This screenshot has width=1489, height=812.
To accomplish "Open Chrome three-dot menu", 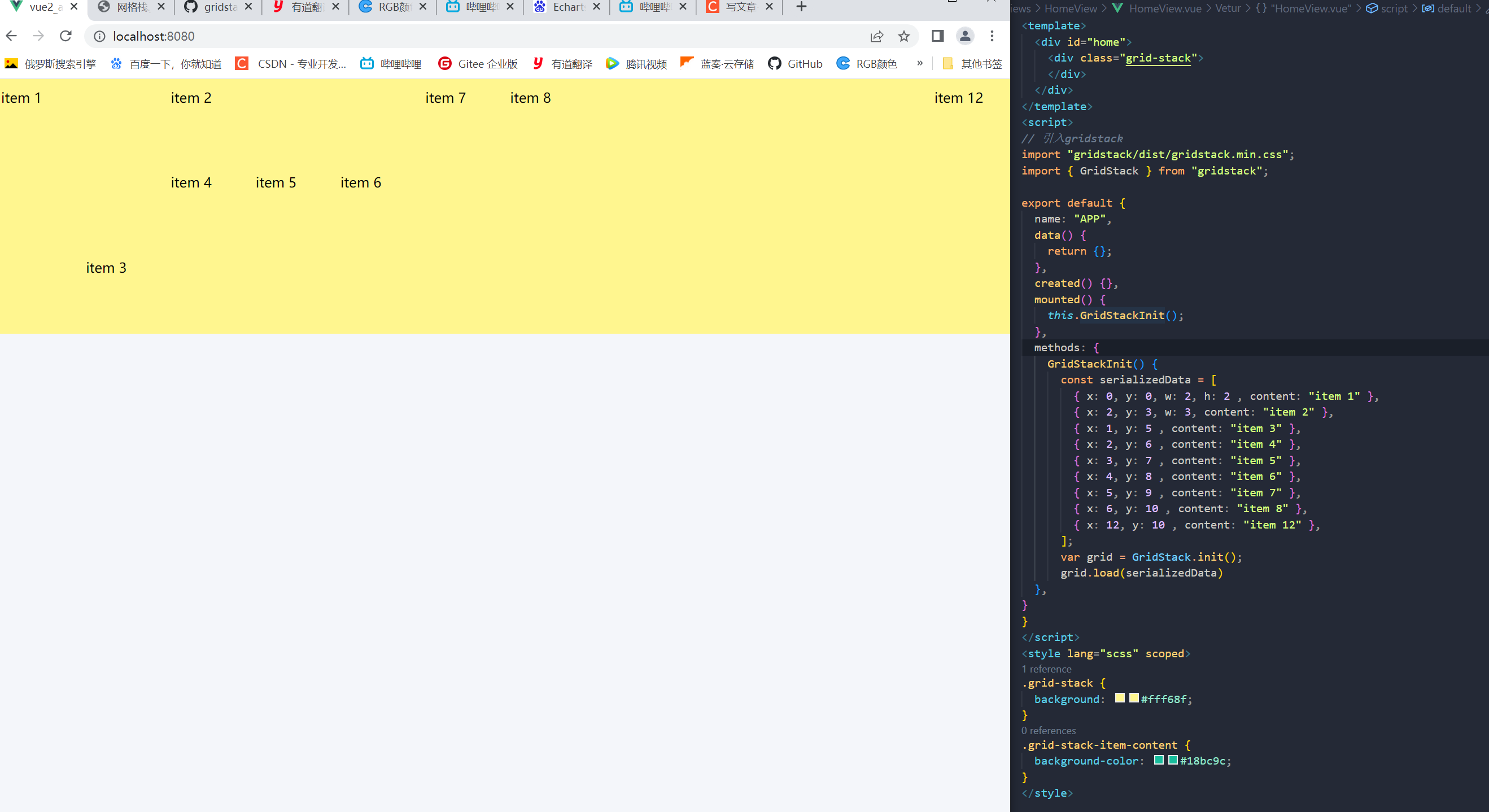I will click(x=992, y=36).
